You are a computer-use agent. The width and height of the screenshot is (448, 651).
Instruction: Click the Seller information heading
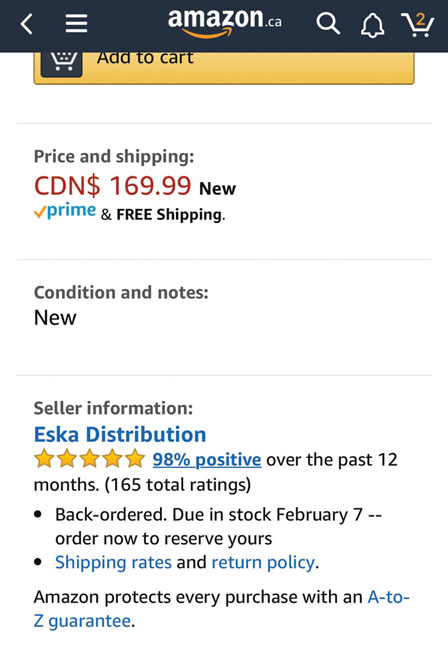point(113,408)
